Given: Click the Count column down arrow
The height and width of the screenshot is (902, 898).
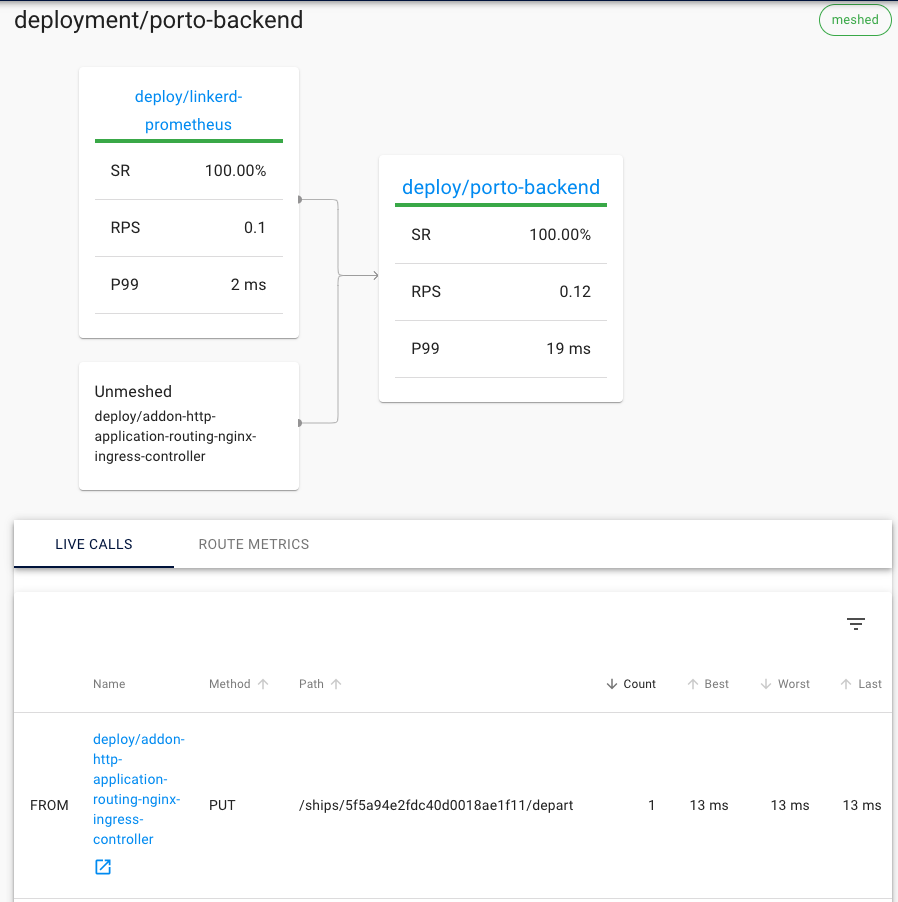Looking at the screenshot, I should point(612,684).
